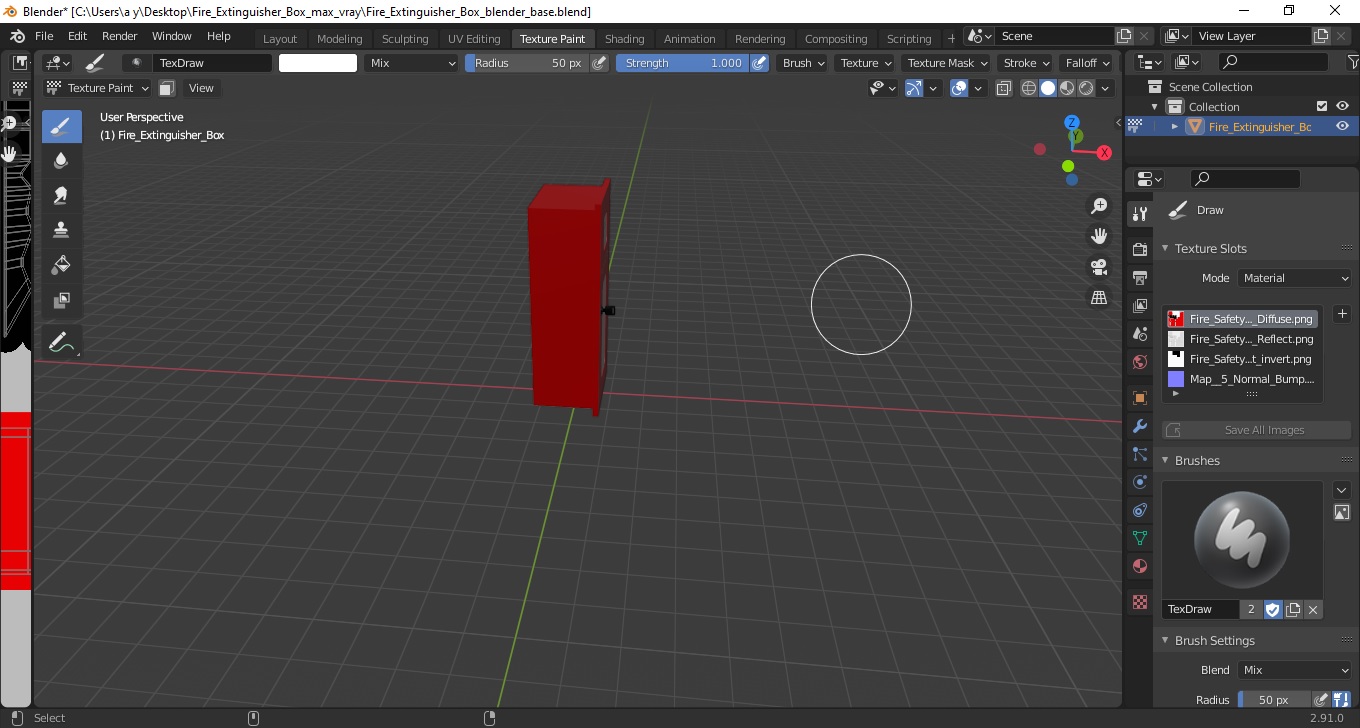Open the Modifiers wrench tab
The width and height of the screenshot is (1360, 728).
pos(1139,426)
